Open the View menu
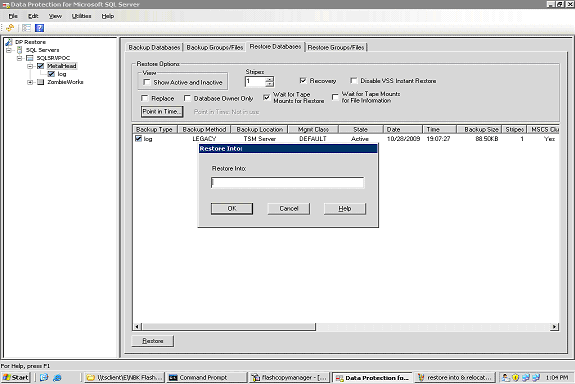575x384 pixels. 55,16
